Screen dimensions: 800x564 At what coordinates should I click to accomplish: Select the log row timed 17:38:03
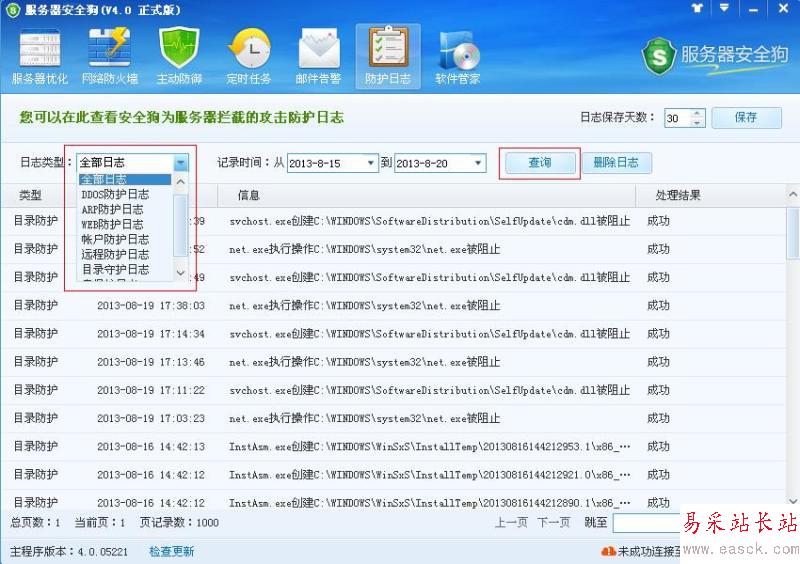click(393, 305)
